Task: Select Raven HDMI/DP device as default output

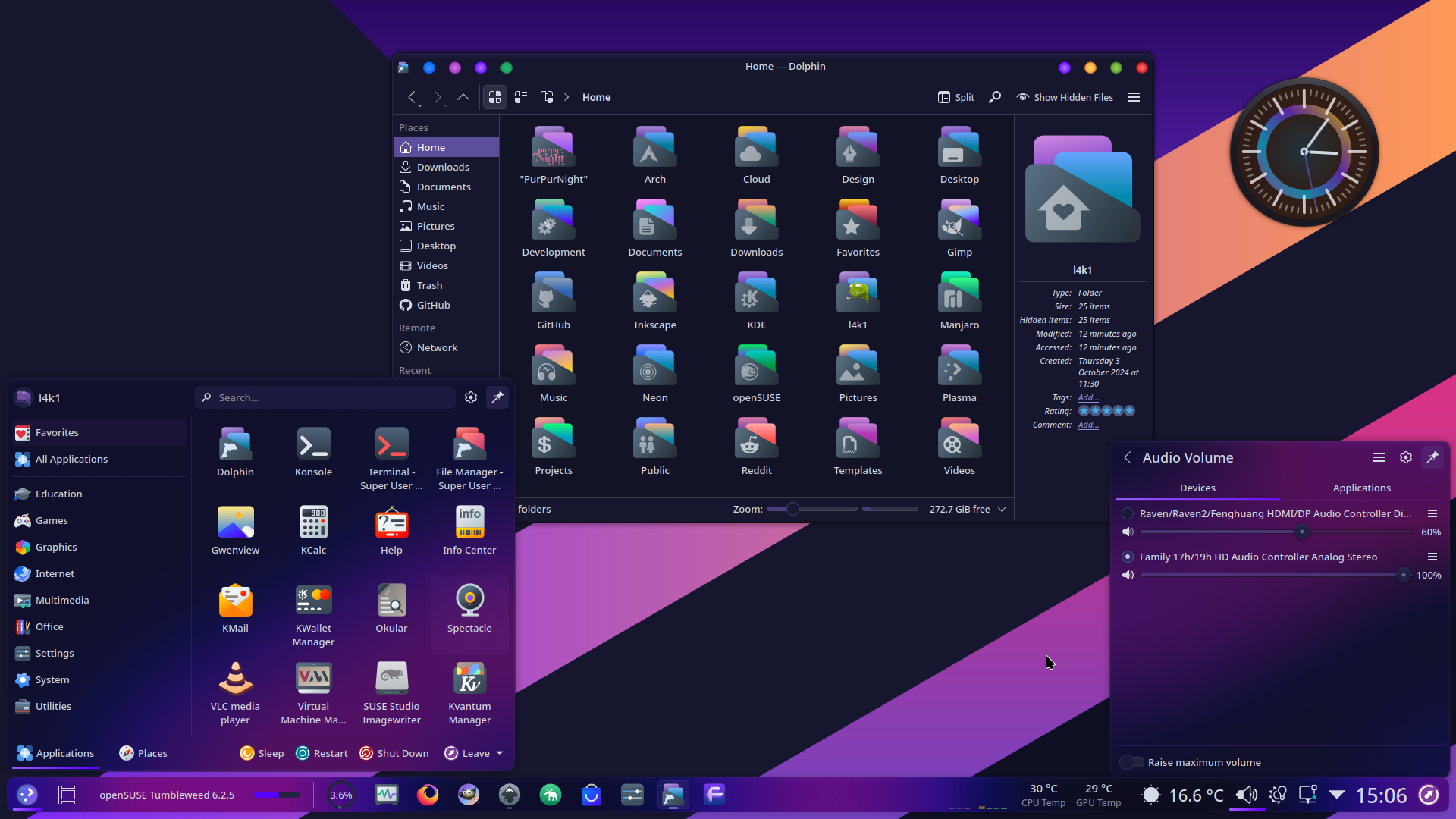Action: 1128,513
